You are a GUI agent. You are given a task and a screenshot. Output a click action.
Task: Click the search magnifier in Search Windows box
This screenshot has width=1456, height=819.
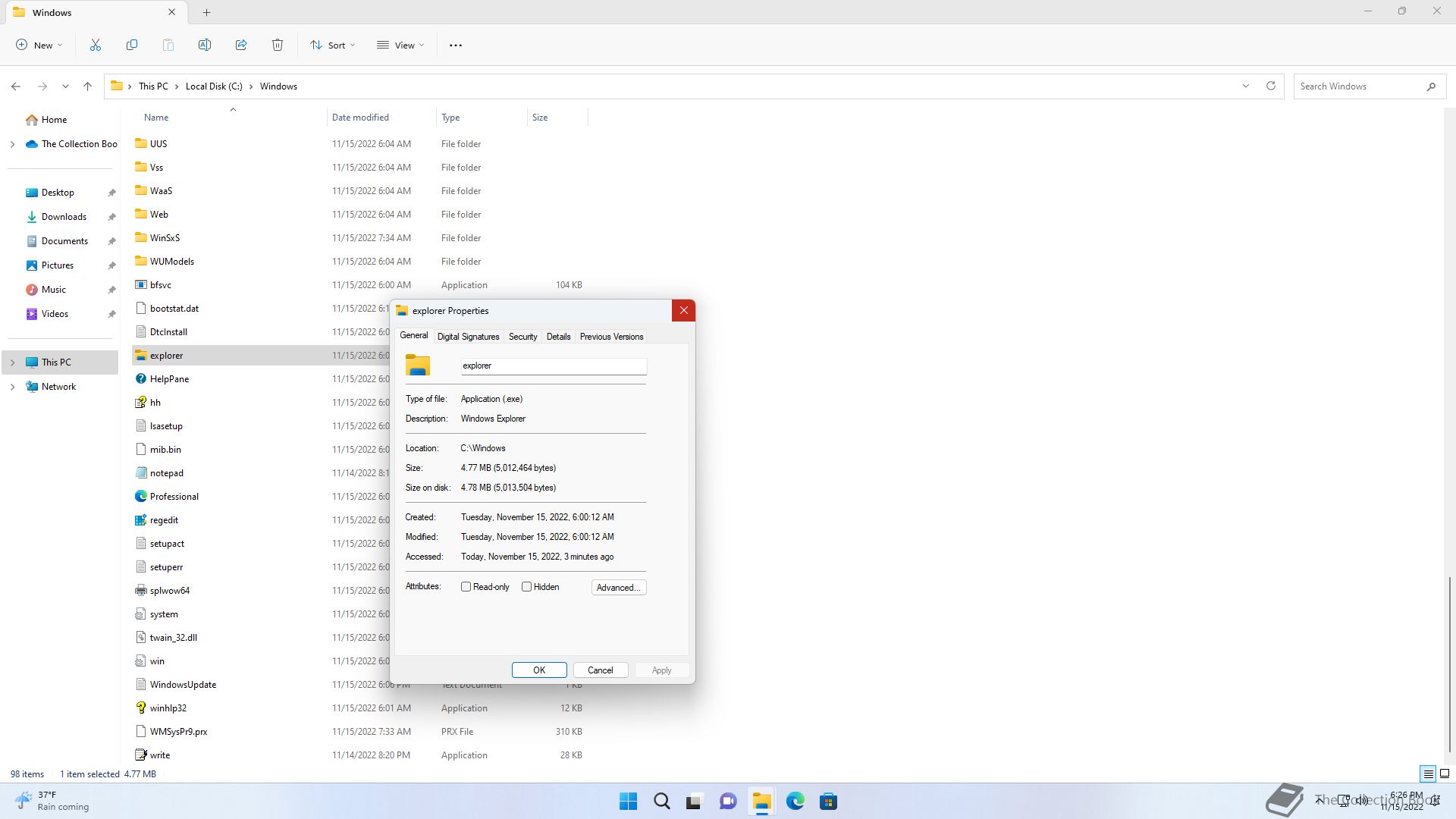click(1431, 86)
